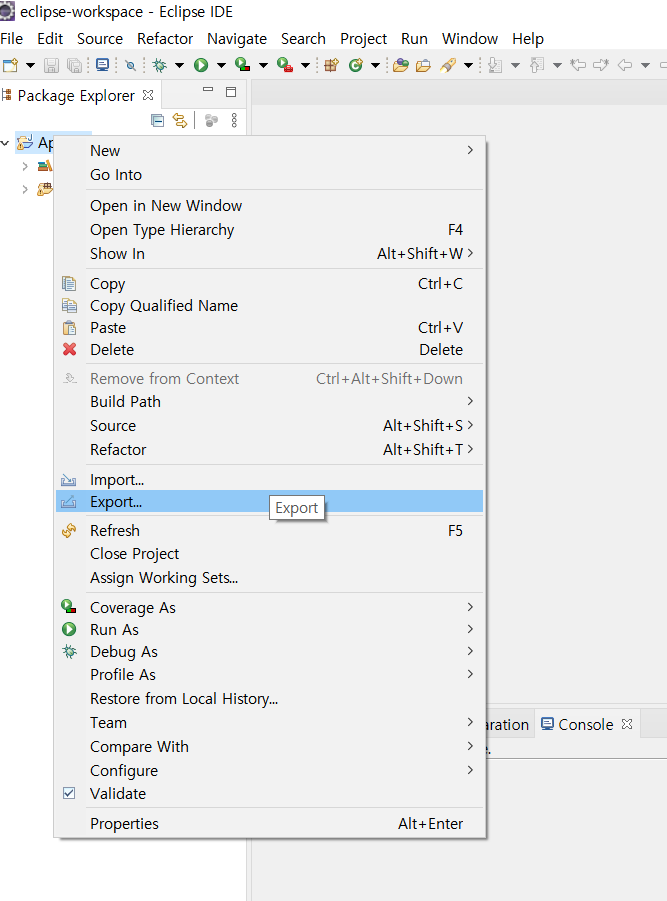Click the green Run toolbar icon

201,65
